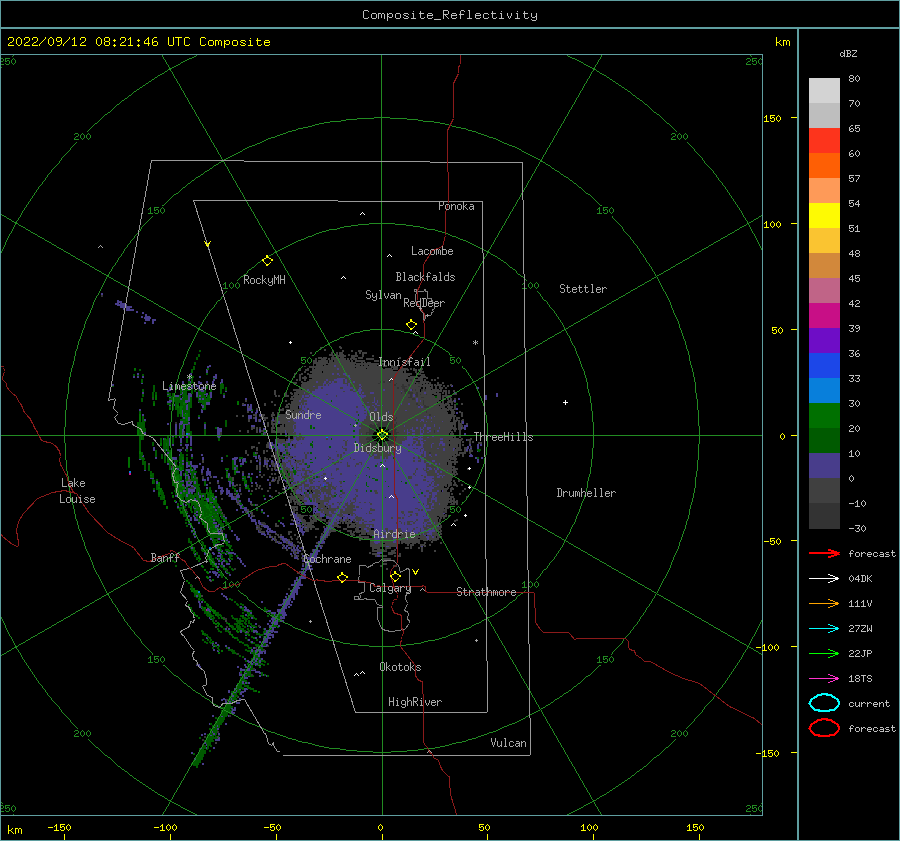This screenshot has width=900, height=841.
Task: Click the 20 dBZ green swatch
Action: click(824, 440)
